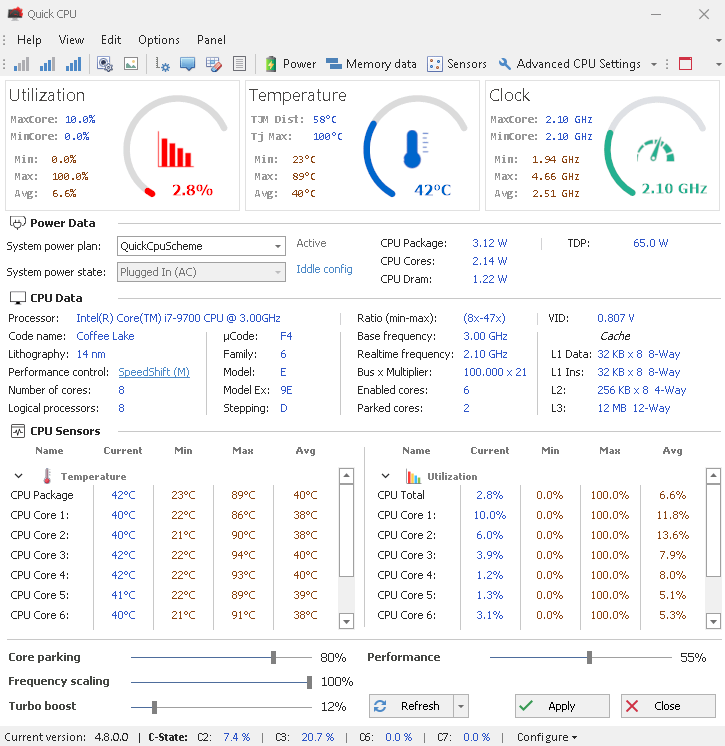Click the Coffee Lake code name value
Viewport: 725px width, 746px height.
coord(105,336)
